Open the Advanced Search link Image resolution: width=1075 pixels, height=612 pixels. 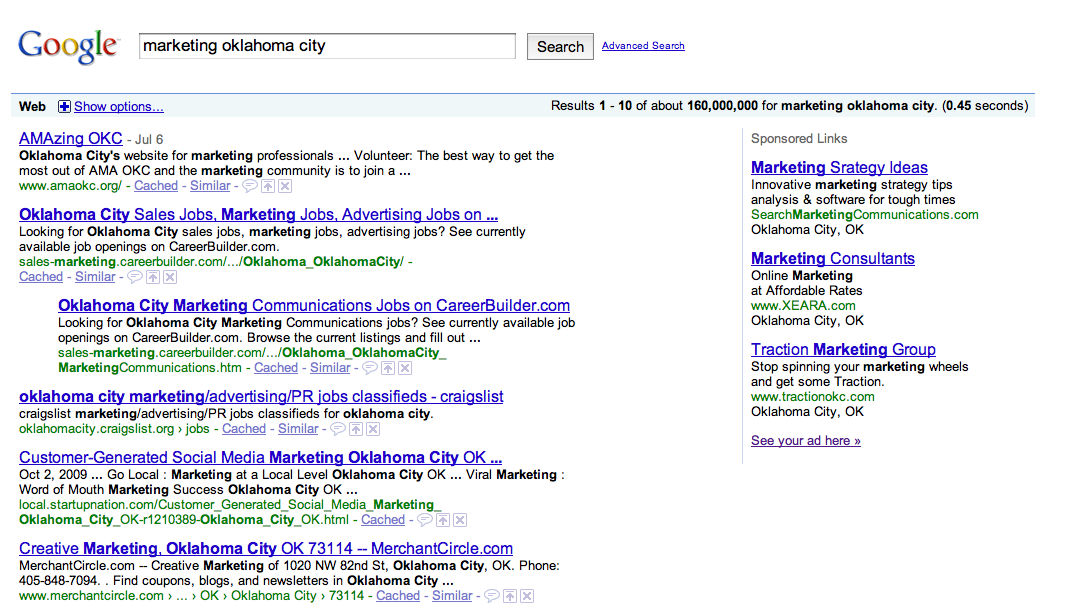(643, 46)
